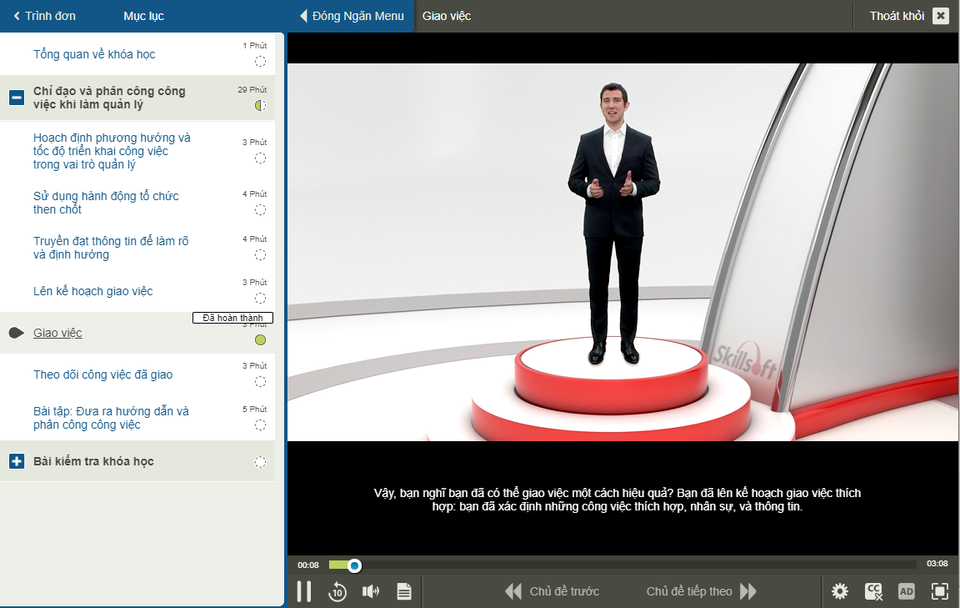Enter fullscreen mode
This screenshot has width=960, height=608.
coord(939,591)
